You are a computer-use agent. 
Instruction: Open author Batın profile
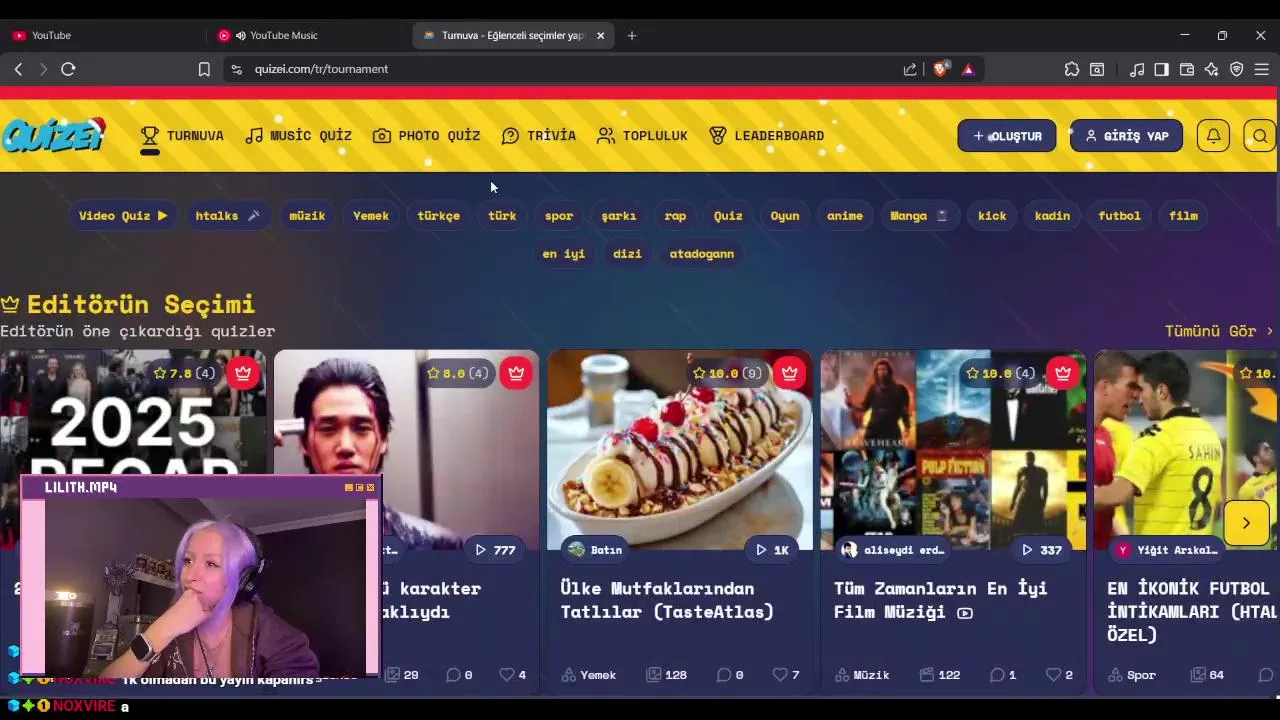click(x=596, y=550)
